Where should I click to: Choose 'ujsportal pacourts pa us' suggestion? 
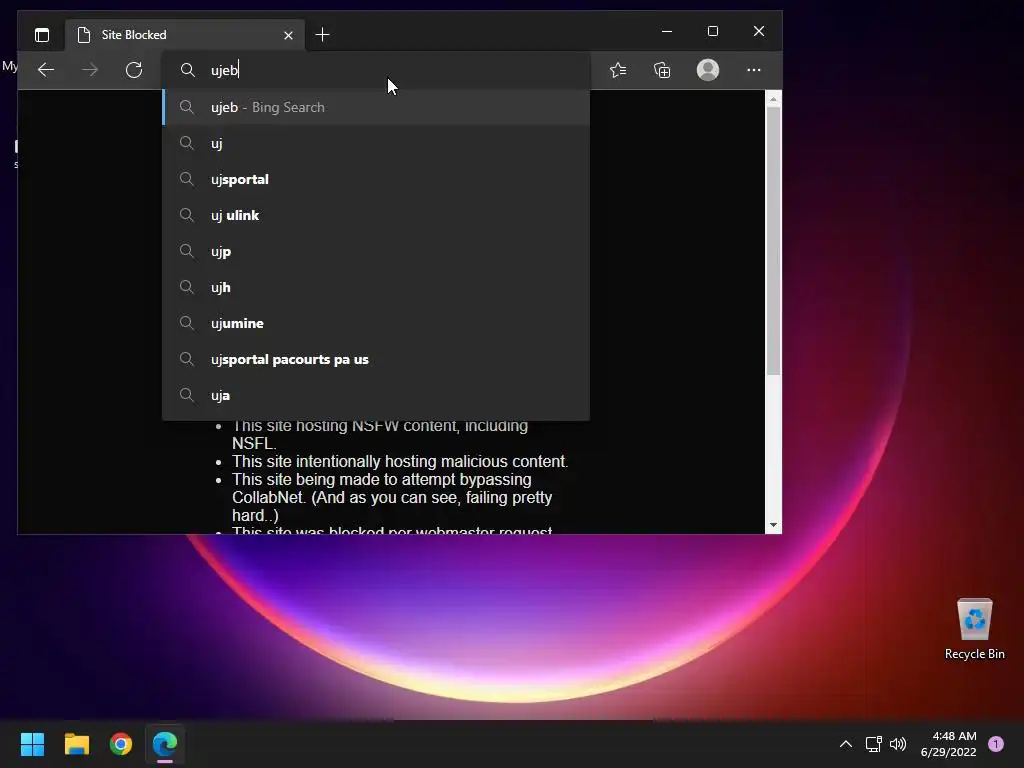(x=376, y=359)
